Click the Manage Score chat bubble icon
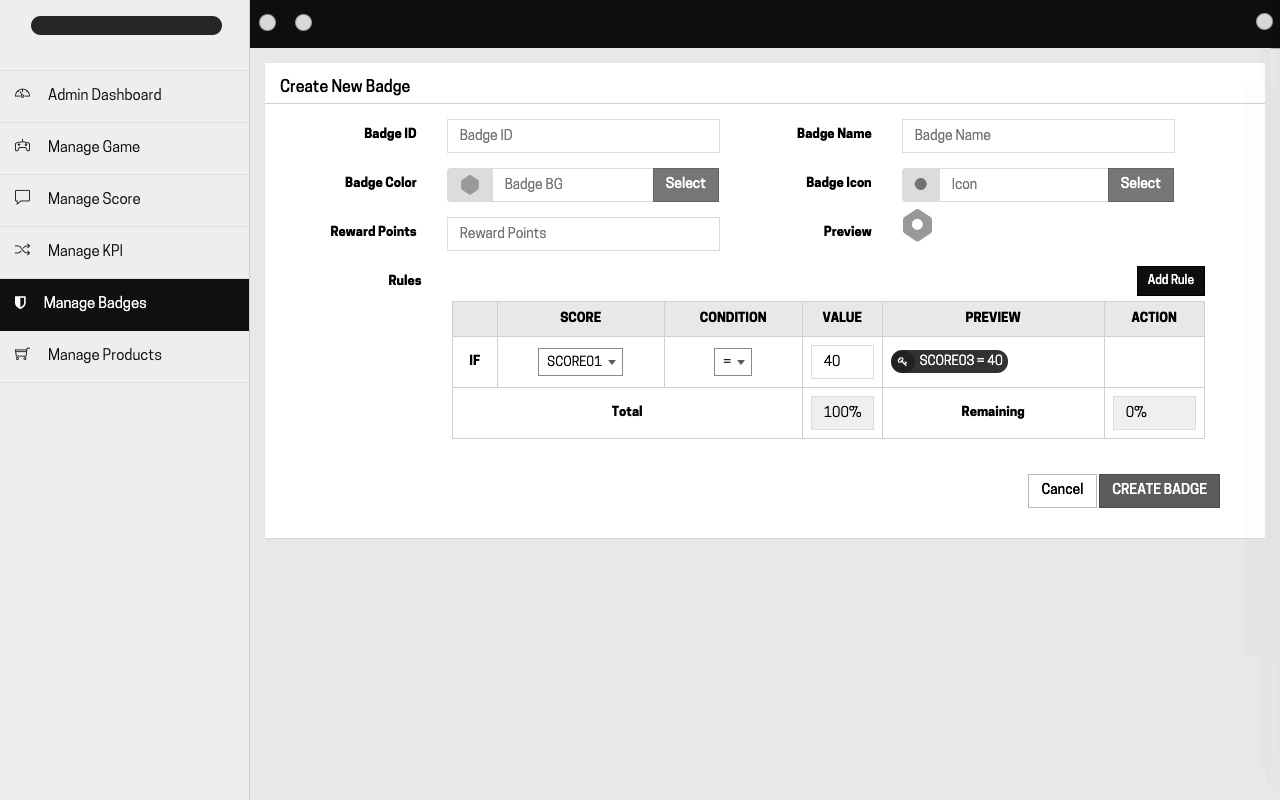Screen dimensions: 1280x800 tap(22, 198)
